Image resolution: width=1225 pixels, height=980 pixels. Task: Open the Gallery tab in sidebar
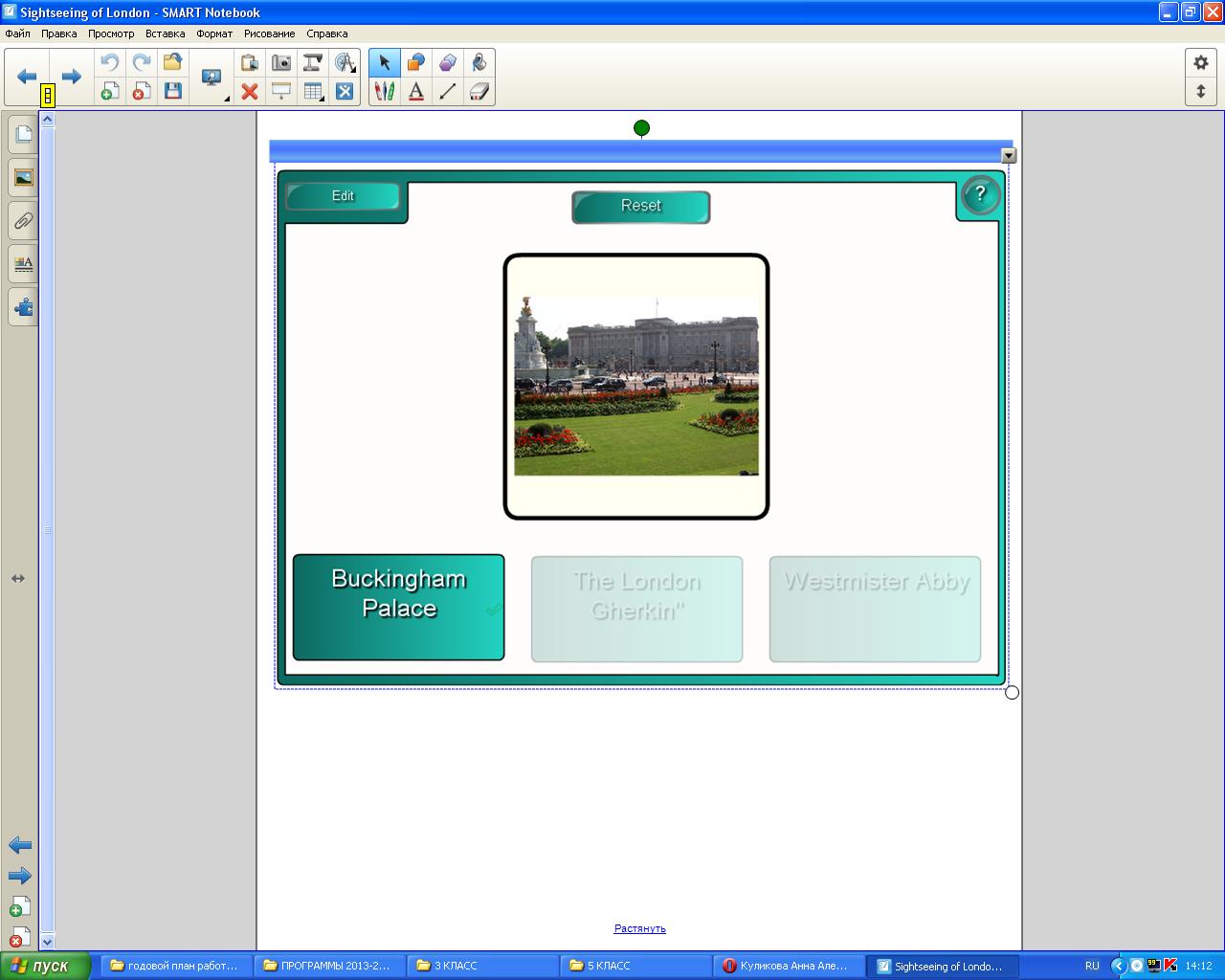coord(23,178)
